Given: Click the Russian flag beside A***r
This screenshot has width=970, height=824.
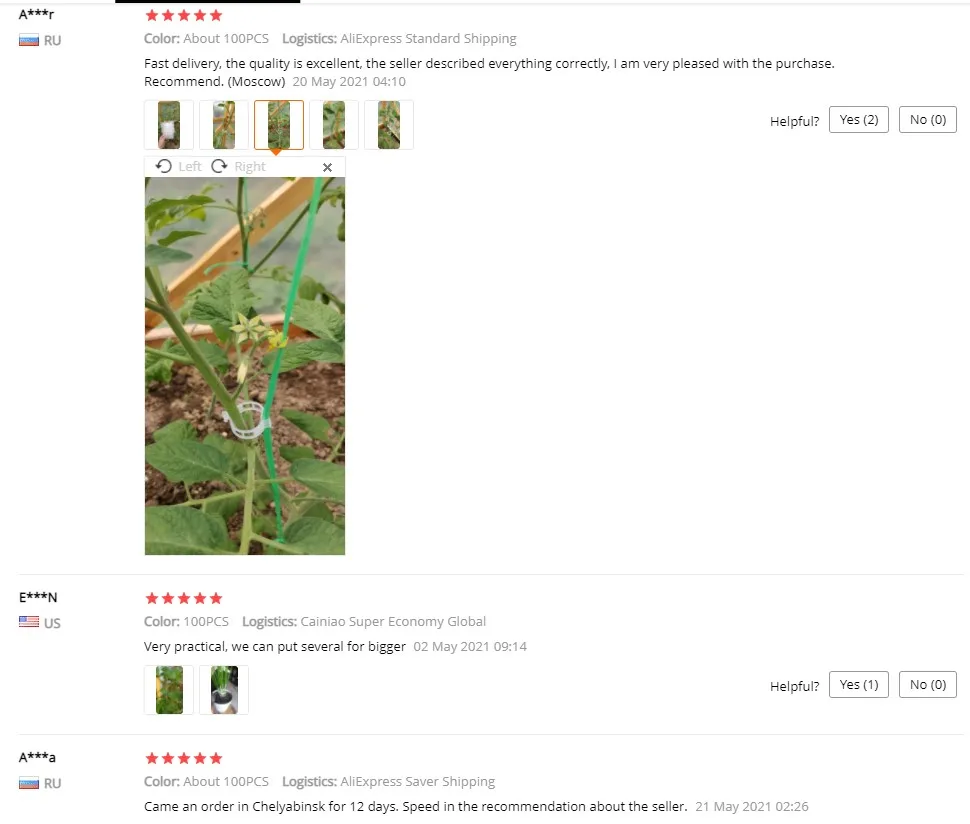Looking at the screenshot, I should click(28, 41).
